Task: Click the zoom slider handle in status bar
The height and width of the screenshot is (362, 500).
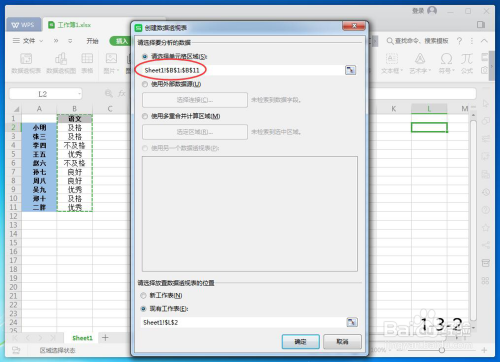Action: pos(442,350)
